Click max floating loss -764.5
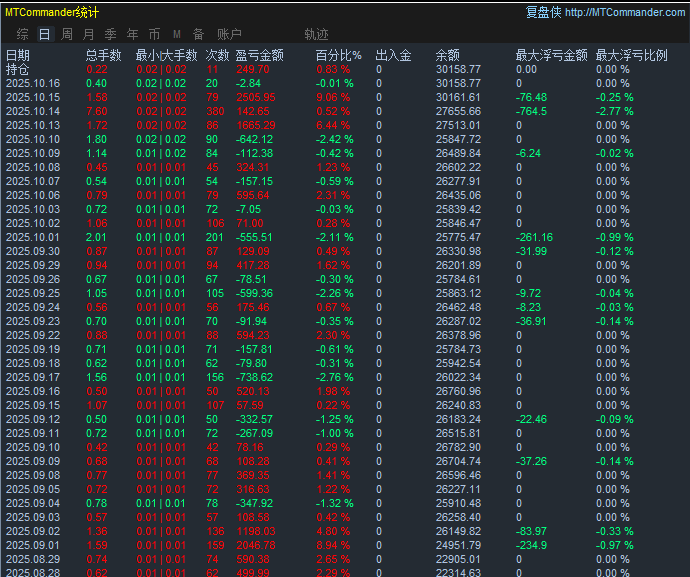This screenshot has height=577, width=690. click(531, 111)
